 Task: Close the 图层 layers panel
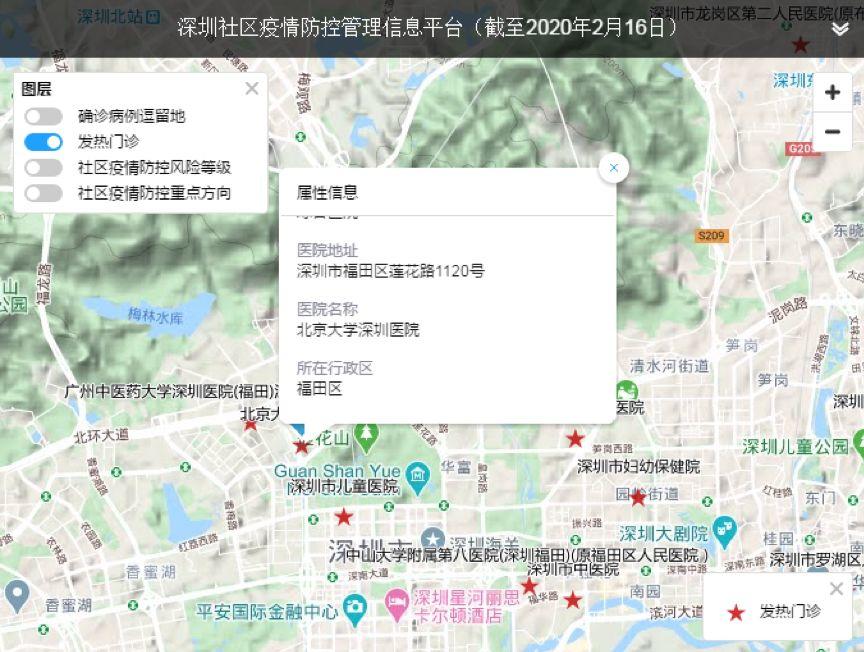(252, 88)
